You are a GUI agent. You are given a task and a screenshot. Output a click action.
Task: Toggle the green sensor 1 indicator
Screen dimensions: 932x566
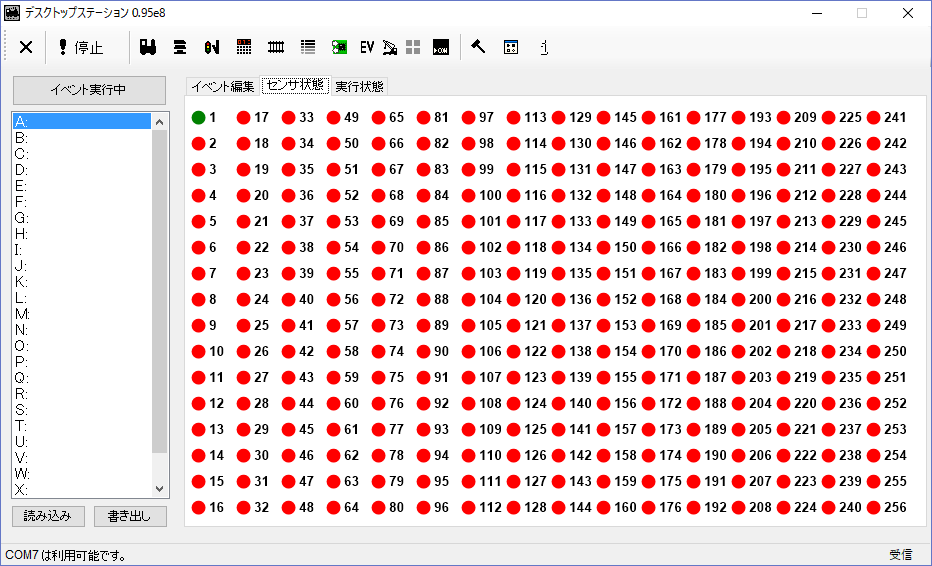click(x=199, y=118)
